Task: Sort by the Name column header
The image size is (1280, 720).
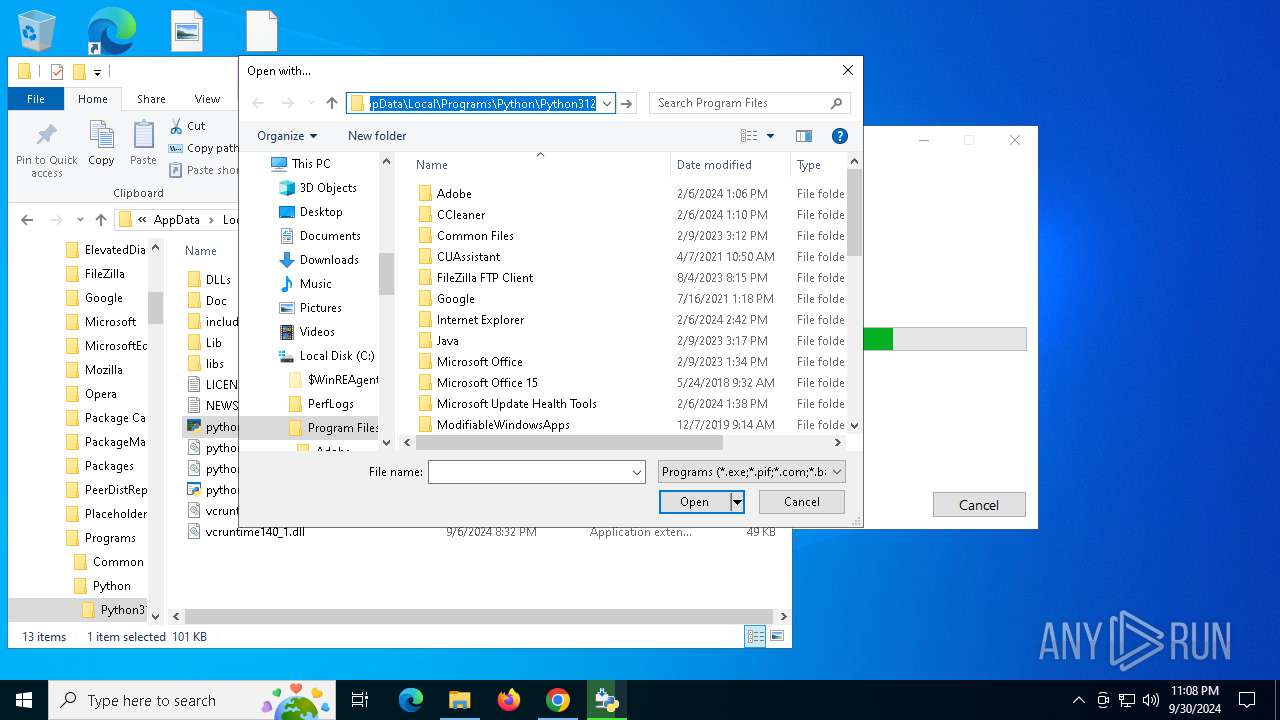Action: click(x=432, y=165)
